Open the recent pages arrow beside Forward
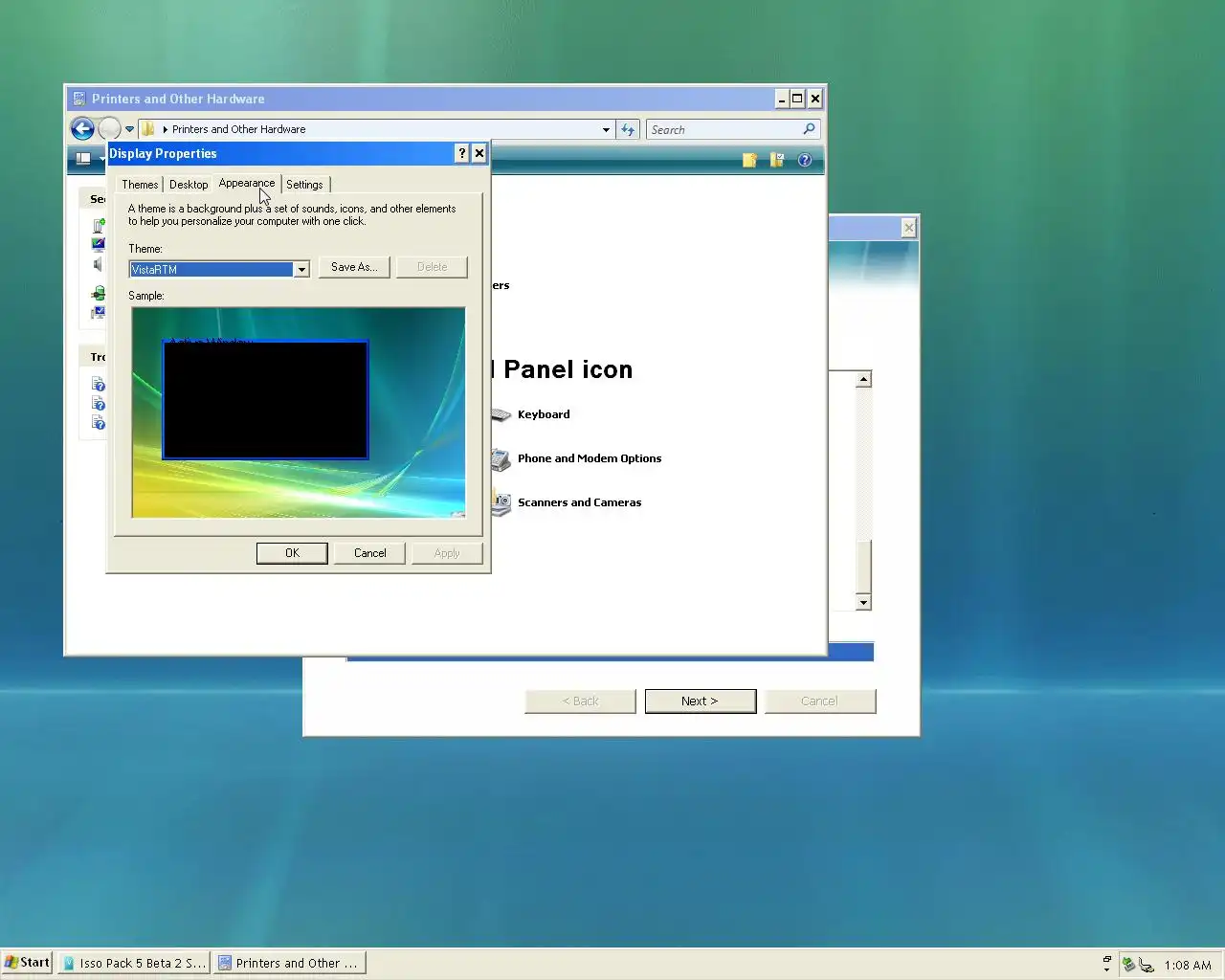1225x980 pixels. coord(129,129)
